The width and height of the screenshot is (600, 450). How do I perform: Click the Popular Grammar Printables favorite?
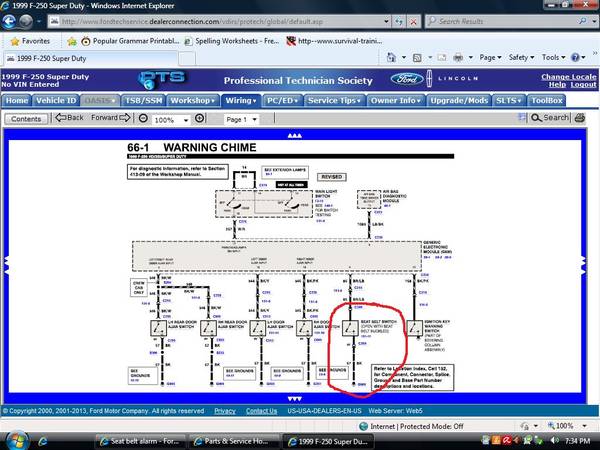click(130, 41)
